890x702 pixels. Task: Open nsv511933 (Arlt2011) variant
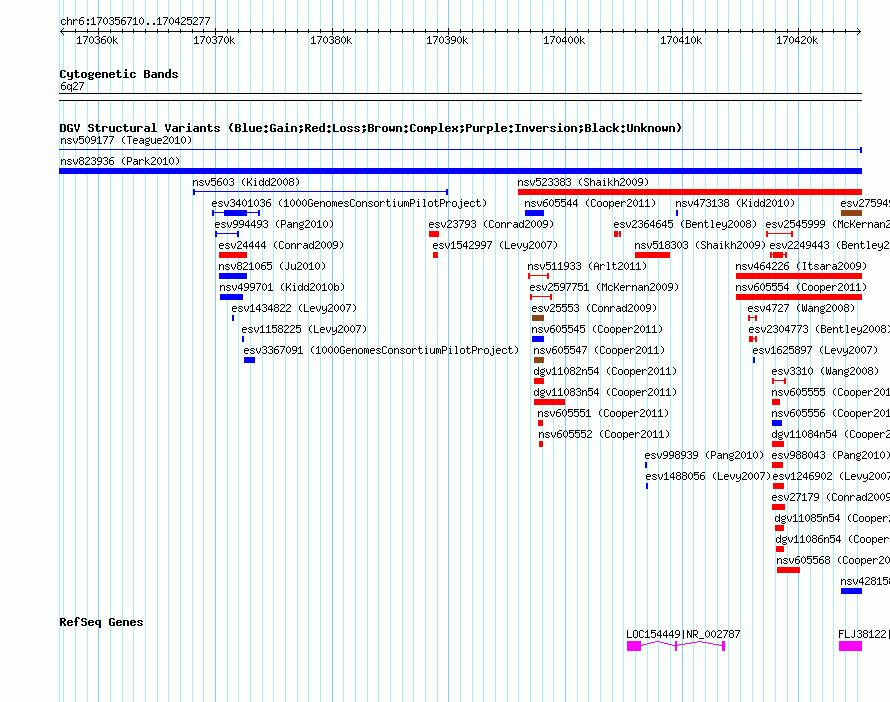(538, 276)
